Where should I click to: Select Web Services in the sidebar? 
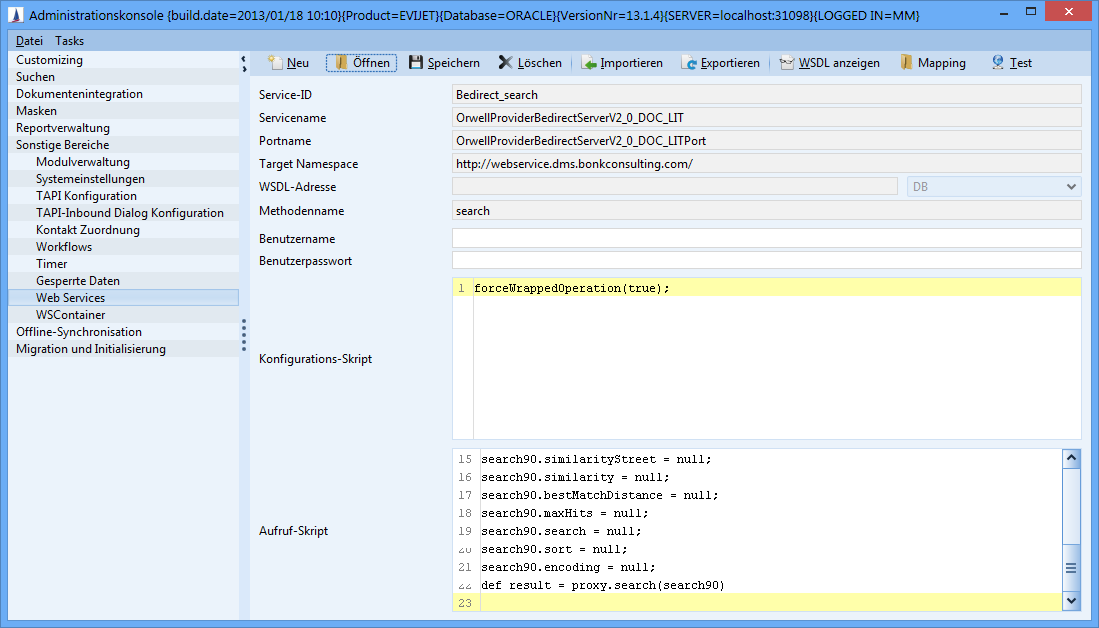[x=70, y=298]
